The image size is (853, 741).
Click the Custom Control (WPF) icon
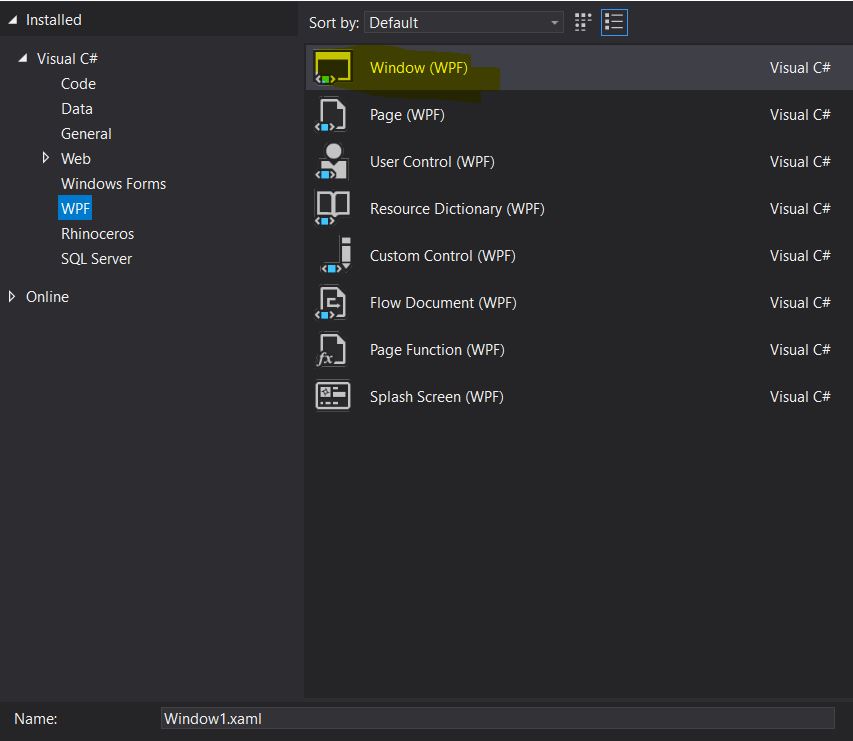tap(331, 255)
